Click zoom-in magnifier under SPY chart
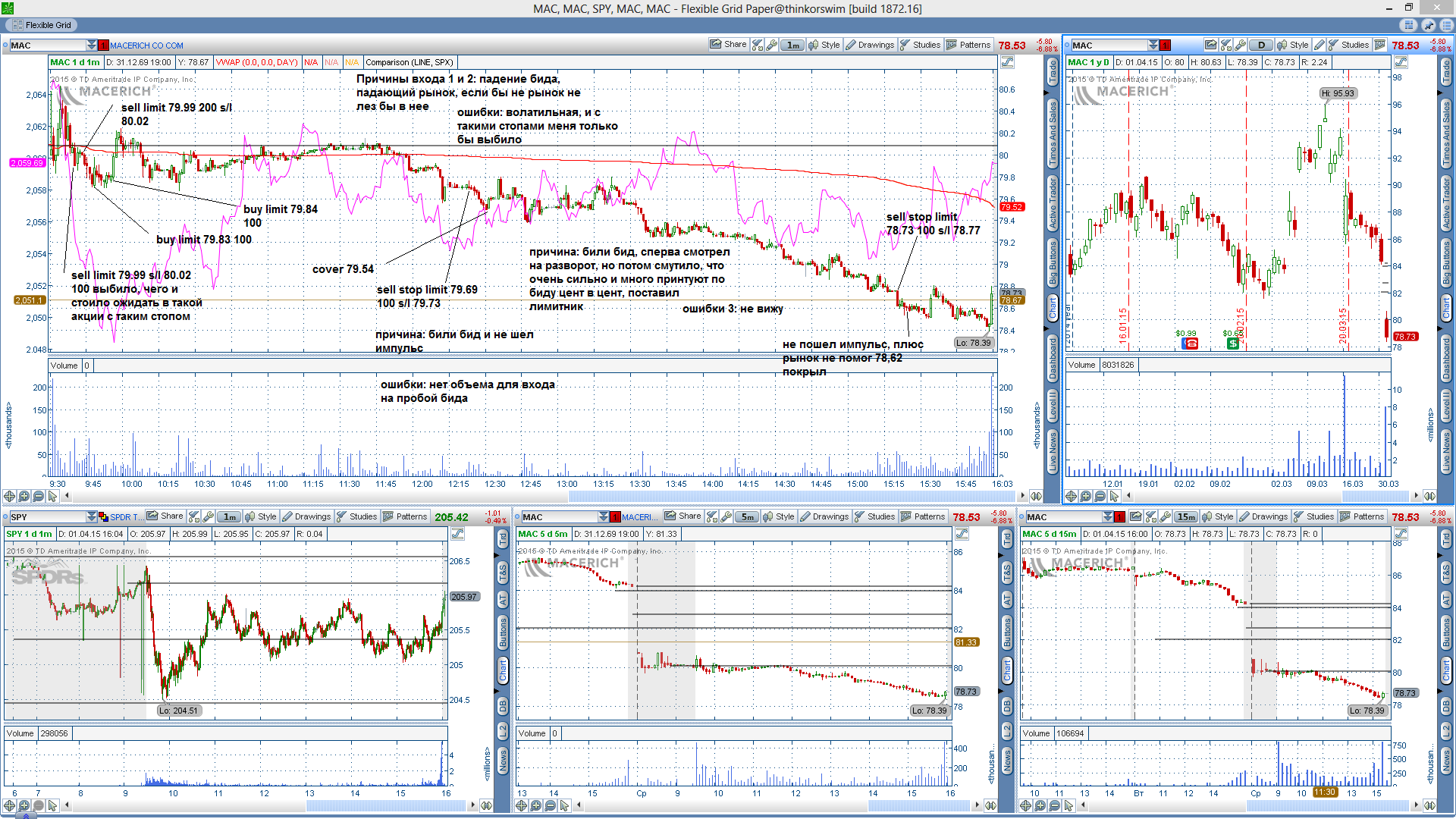 point(24,805)
